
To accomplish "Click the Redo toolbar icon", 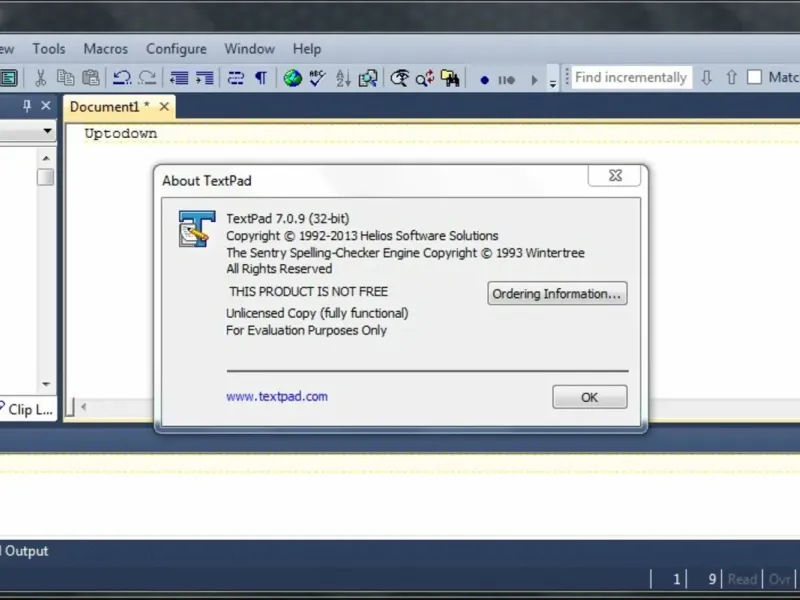I will [x=147, y=78].
